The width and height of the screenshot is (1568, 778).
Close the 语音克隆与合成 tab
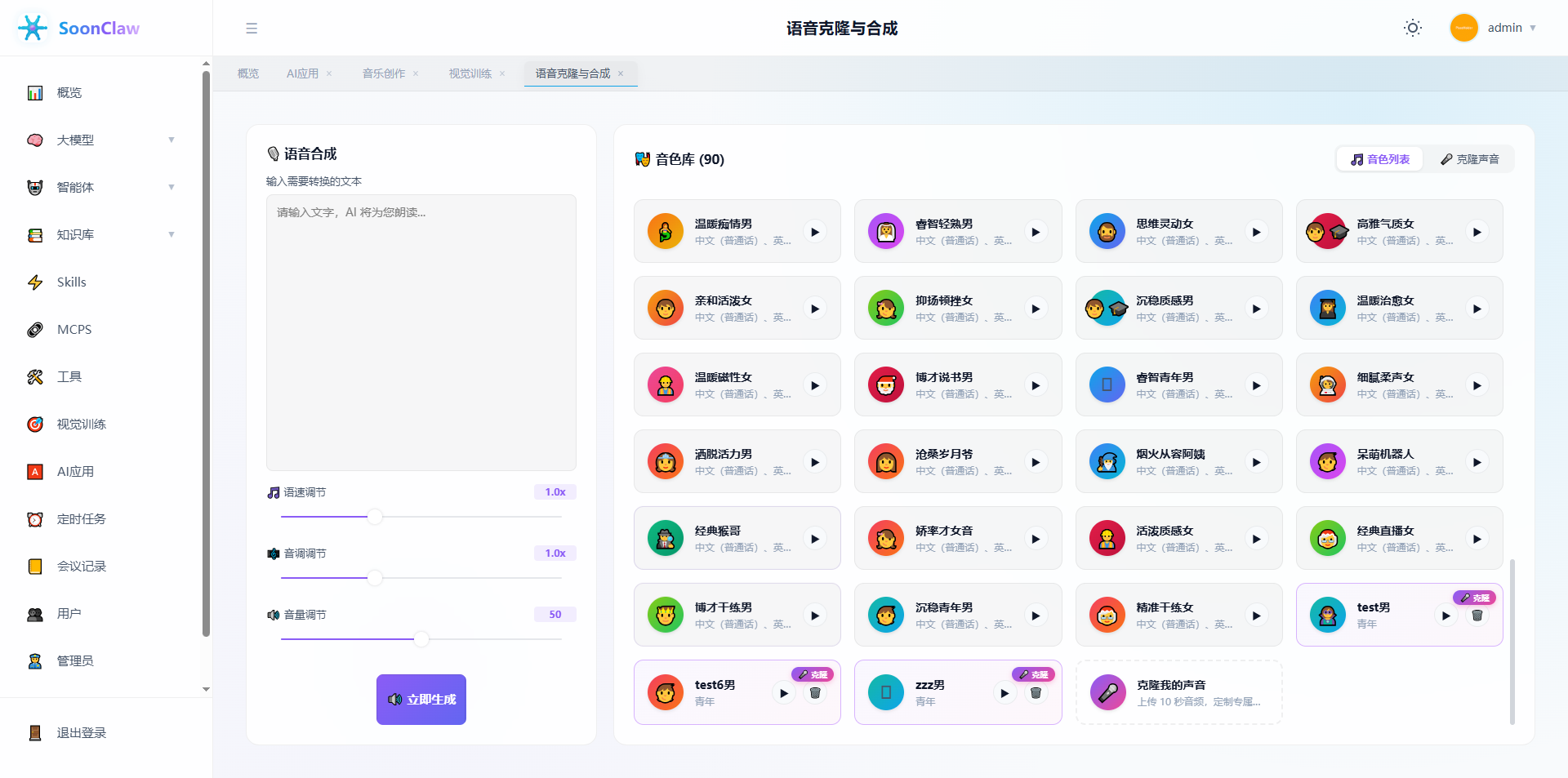(x=621, y=73)
